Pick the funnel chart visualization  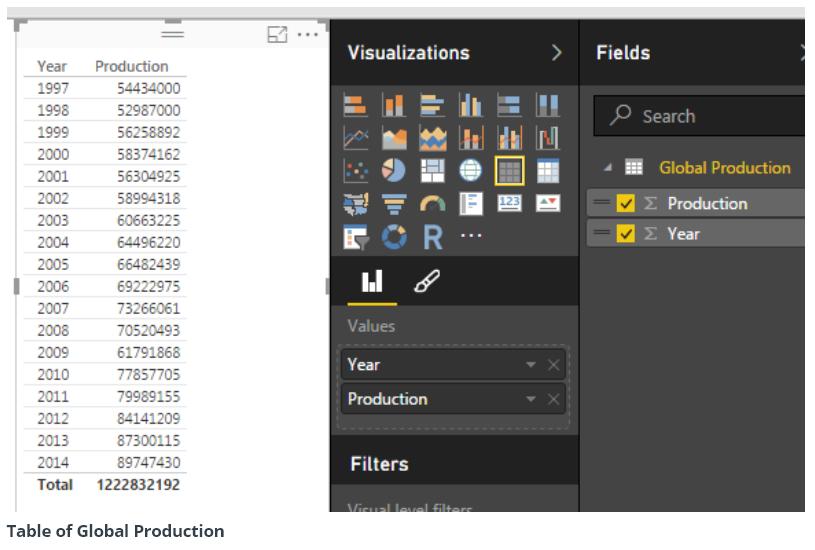click(x=394, y=204)
